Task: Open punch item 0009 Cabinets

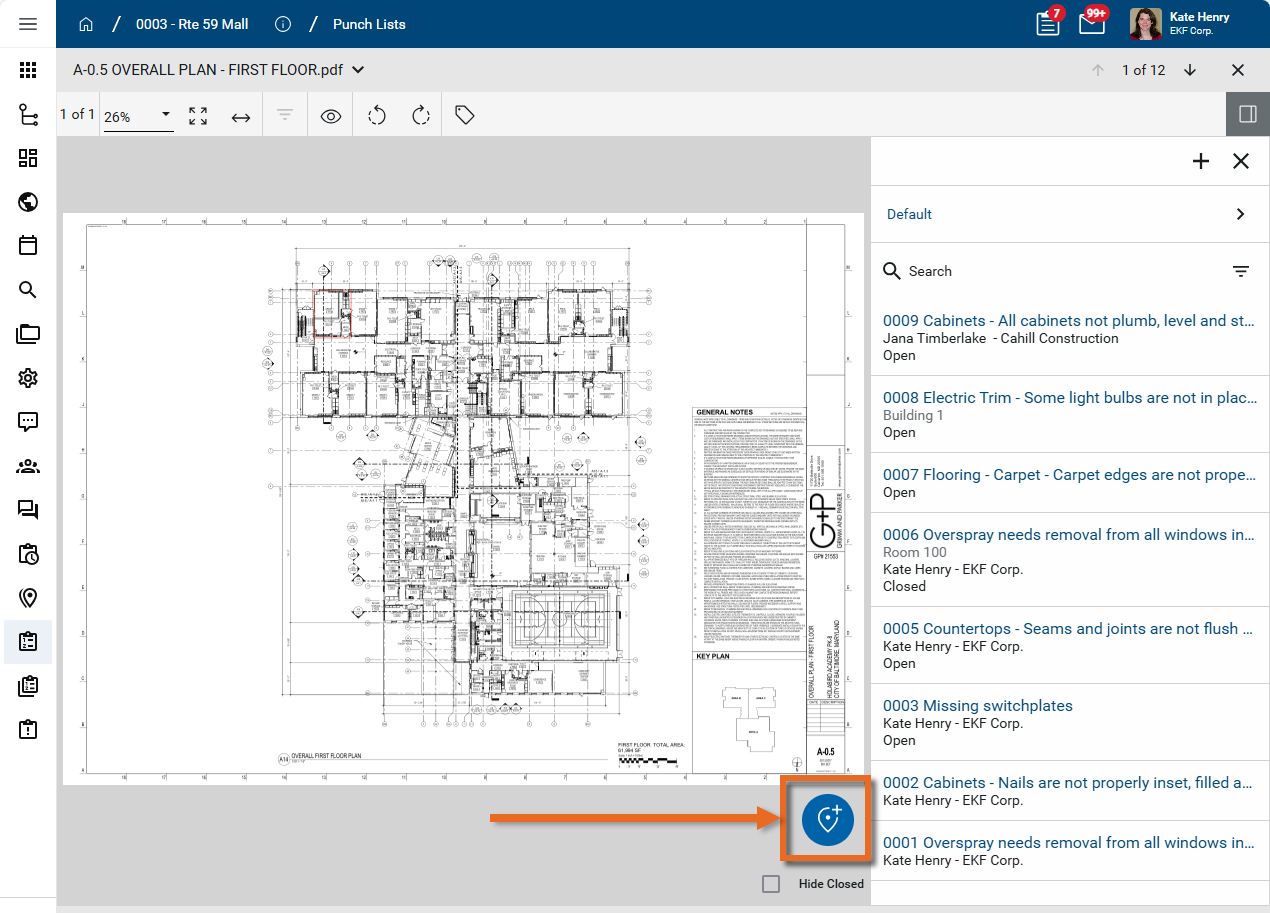Action: [1068, 321]
